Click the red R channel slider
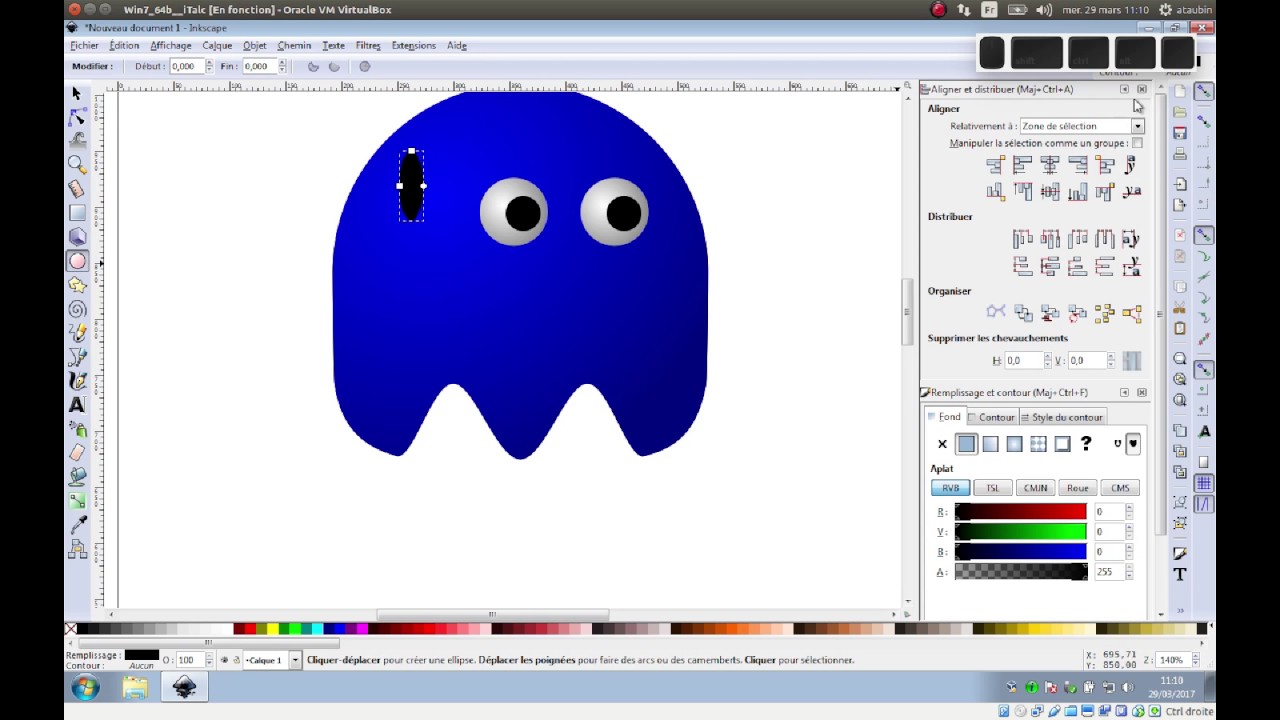This screenshot has height=720, width=1280. point(1020,512)
